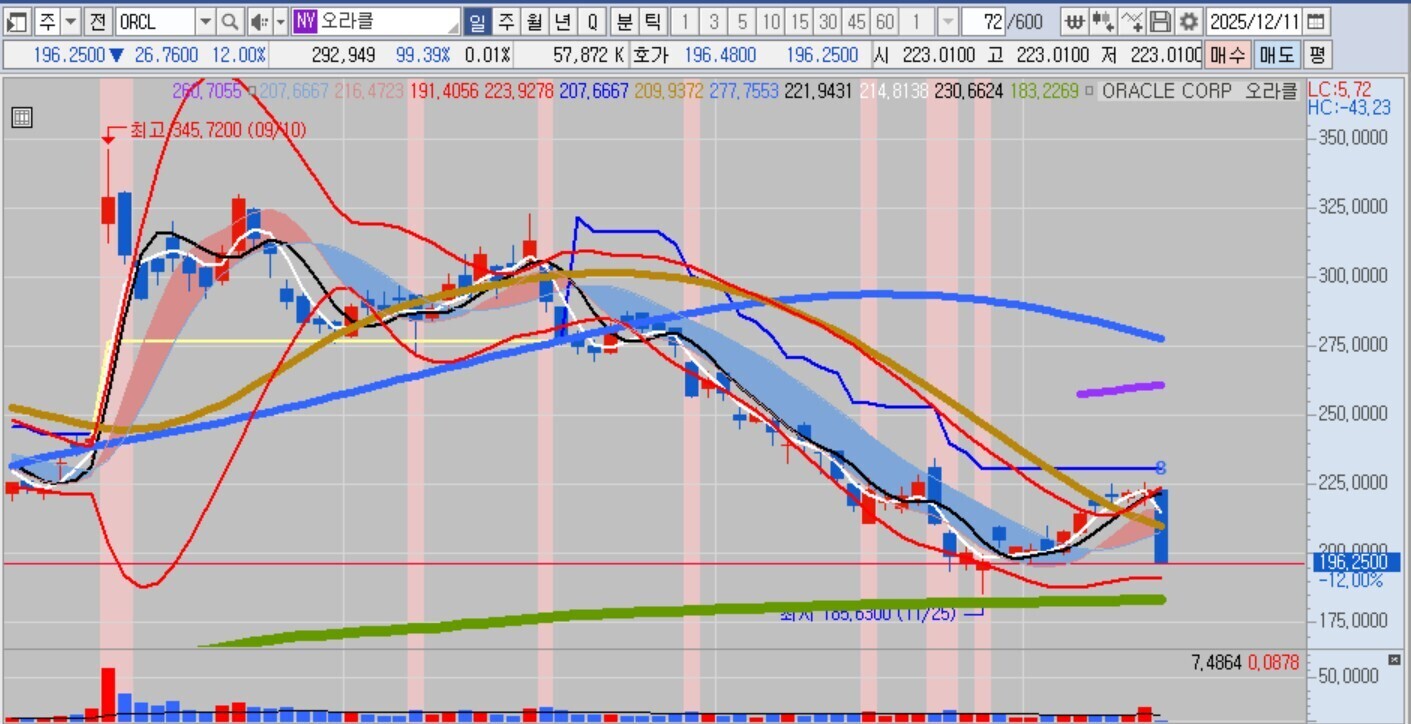Click the 매수 buy button
The image size is (1411, 724).
1227,55
